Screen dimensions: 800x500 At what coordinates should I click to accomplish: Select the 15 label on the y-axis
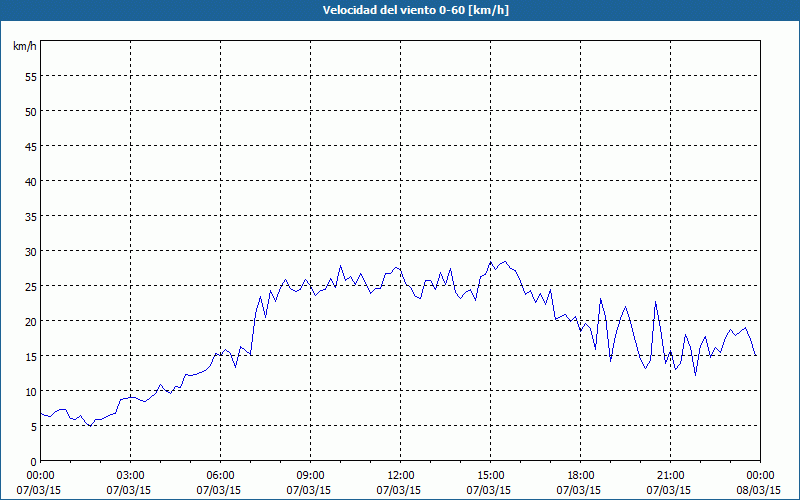31,357
